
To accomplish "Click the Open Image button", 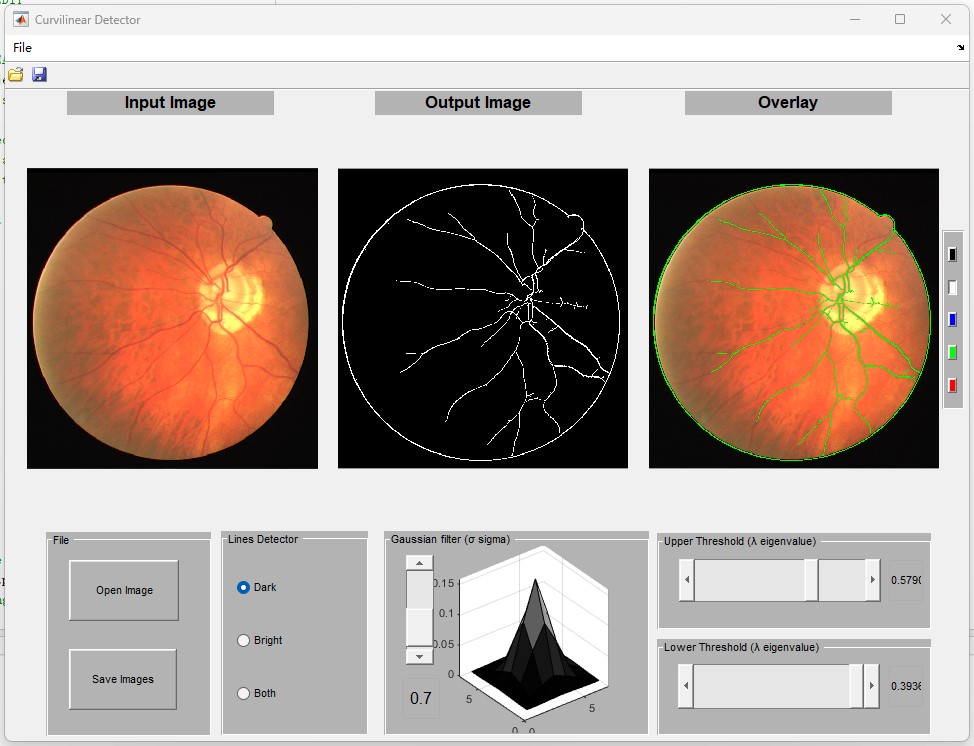I will click(124, 590).
